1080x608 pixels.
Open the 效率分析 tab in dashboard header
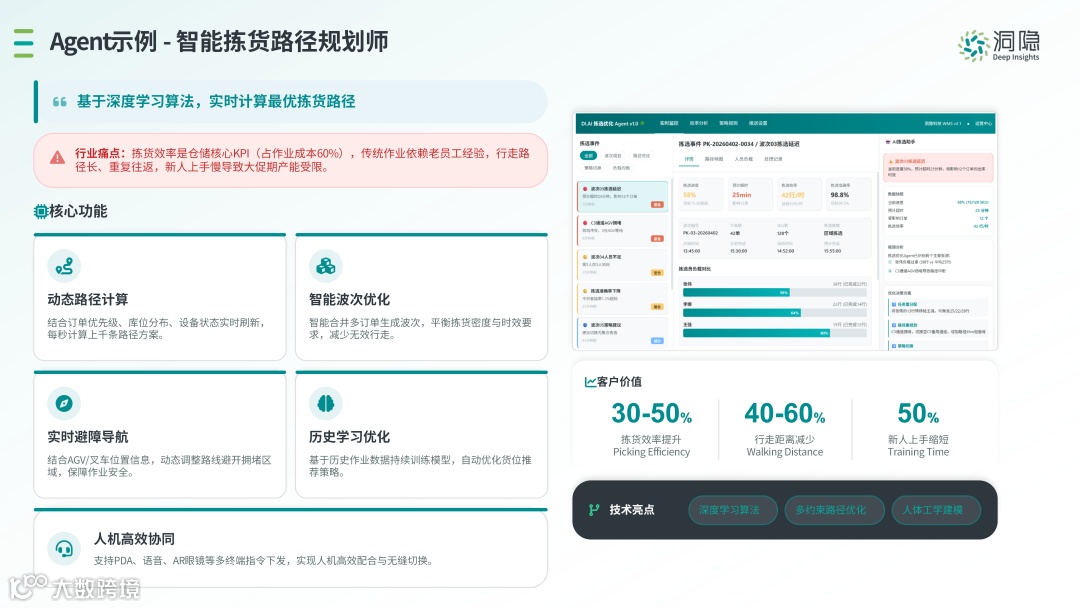click(698, 123)
